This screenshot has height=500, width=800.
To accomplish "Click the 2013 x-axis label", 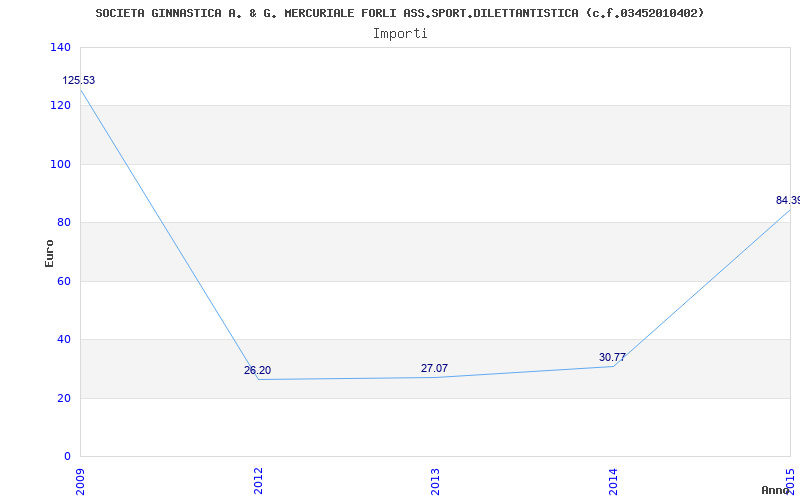I will point(435,481).
